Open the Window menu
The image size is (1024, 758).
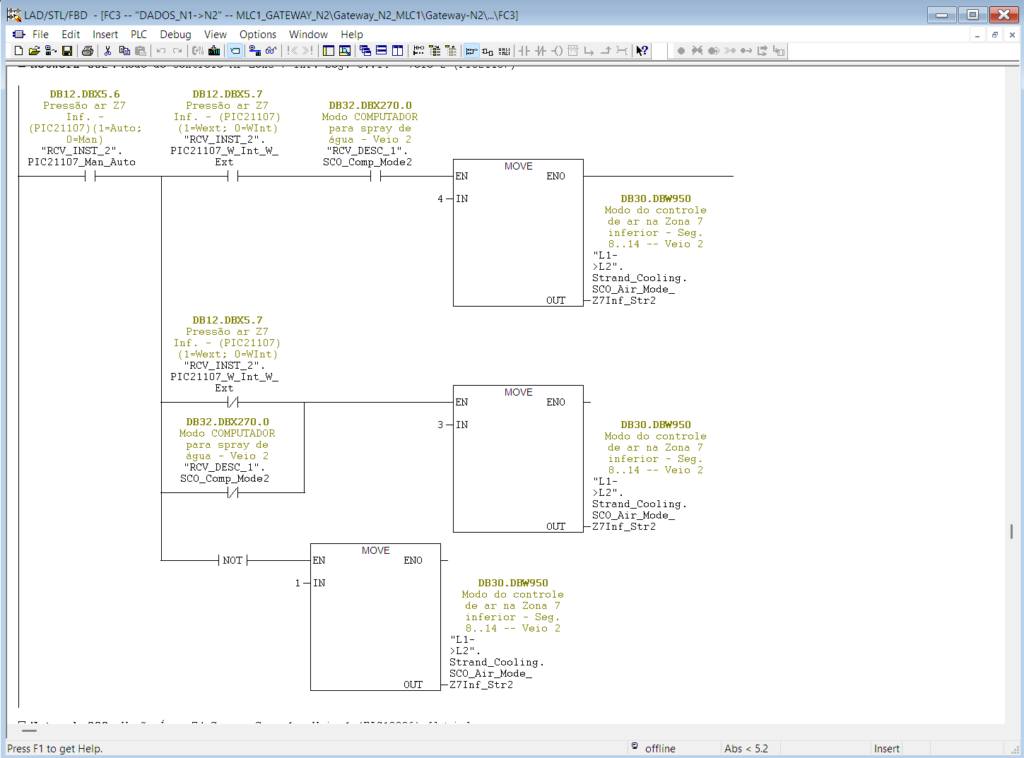click(x=308, y=35)
